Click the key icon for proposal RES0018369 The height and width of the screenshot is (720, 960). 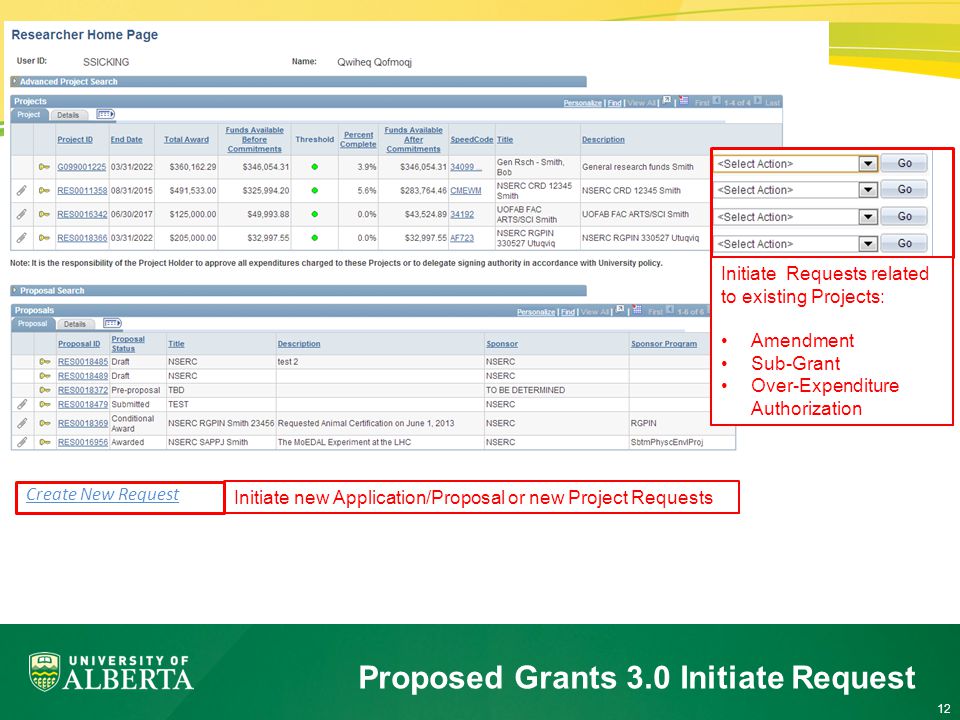click(45, 423)
